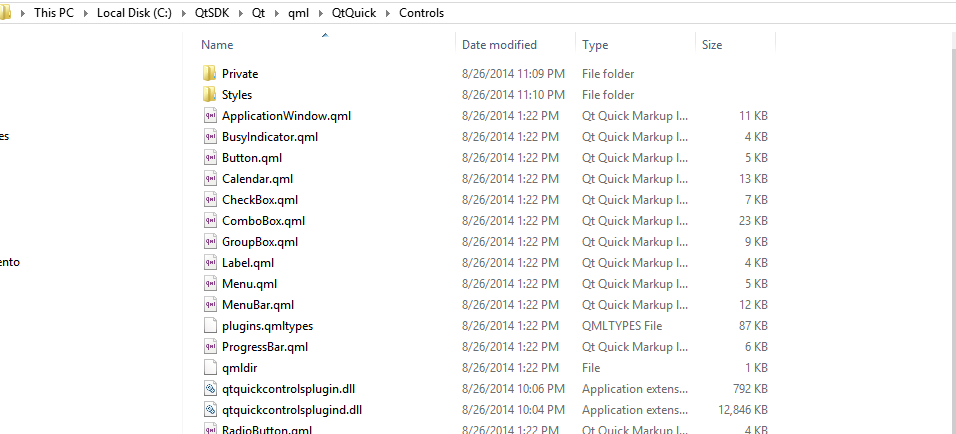Click the qmldir file icon
956x434 pixels.
pyautogui.click(x=210, y=368)
